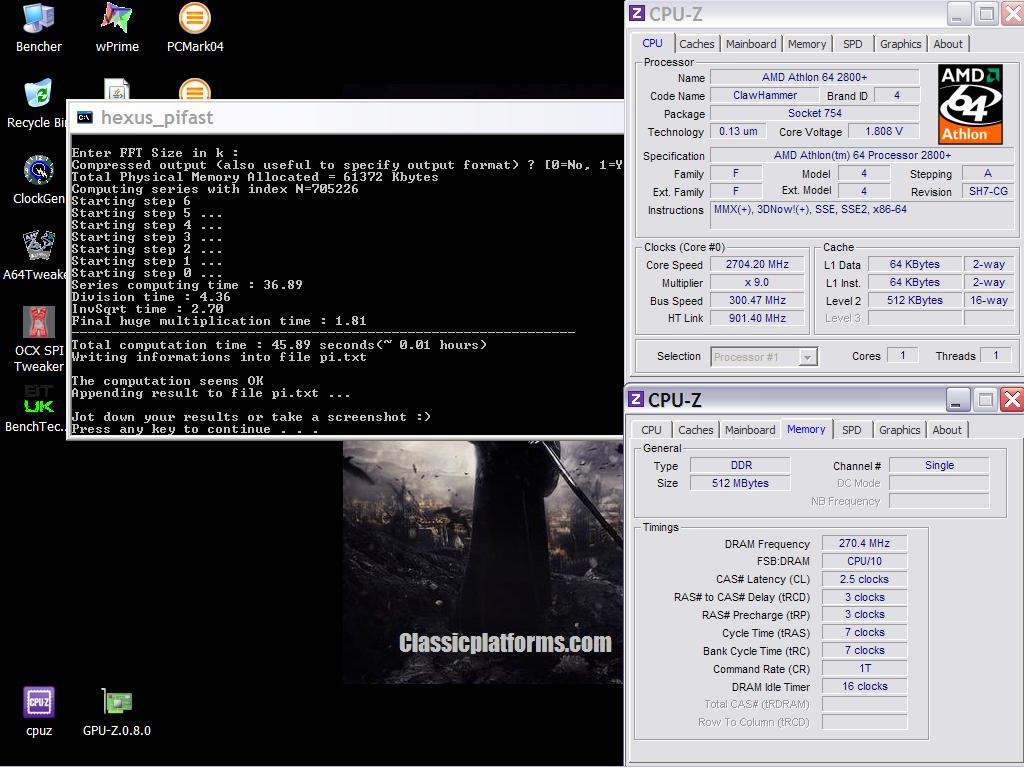Click the Socket 754 package value

[x=814, y=113]
